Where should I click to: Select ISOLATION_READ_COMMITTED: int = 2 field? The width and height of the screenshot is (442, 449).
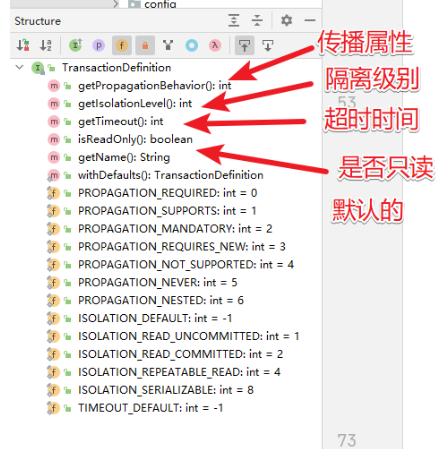pos(181,354)
